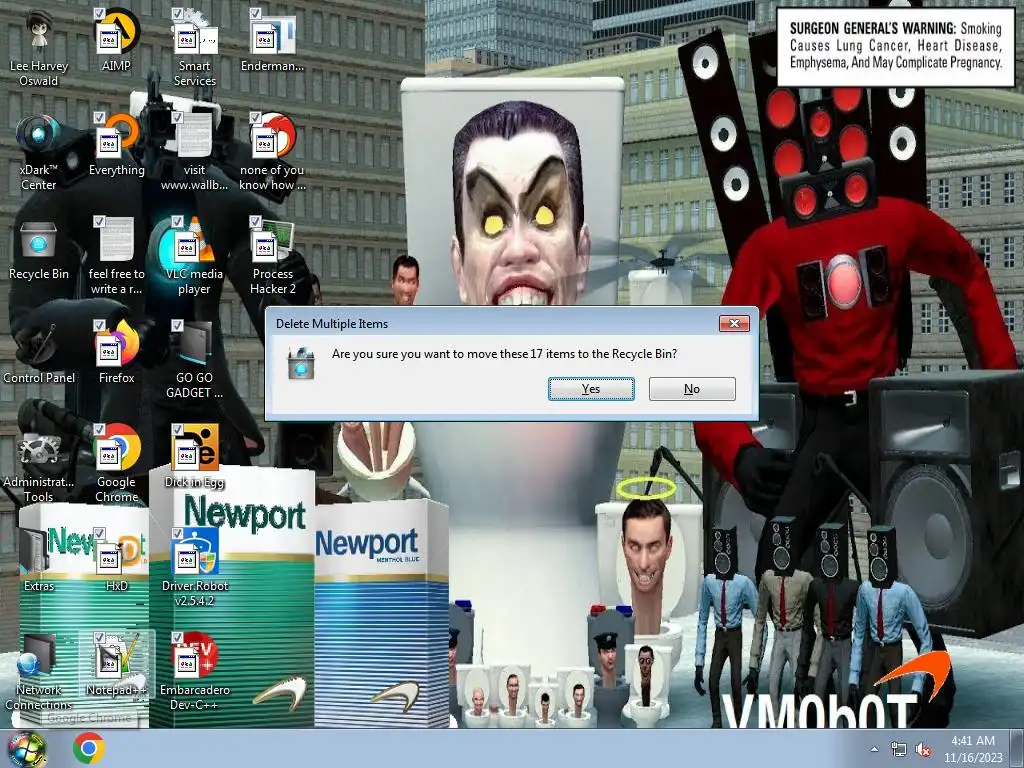Show hidden system tray icons

click(874, 749)
